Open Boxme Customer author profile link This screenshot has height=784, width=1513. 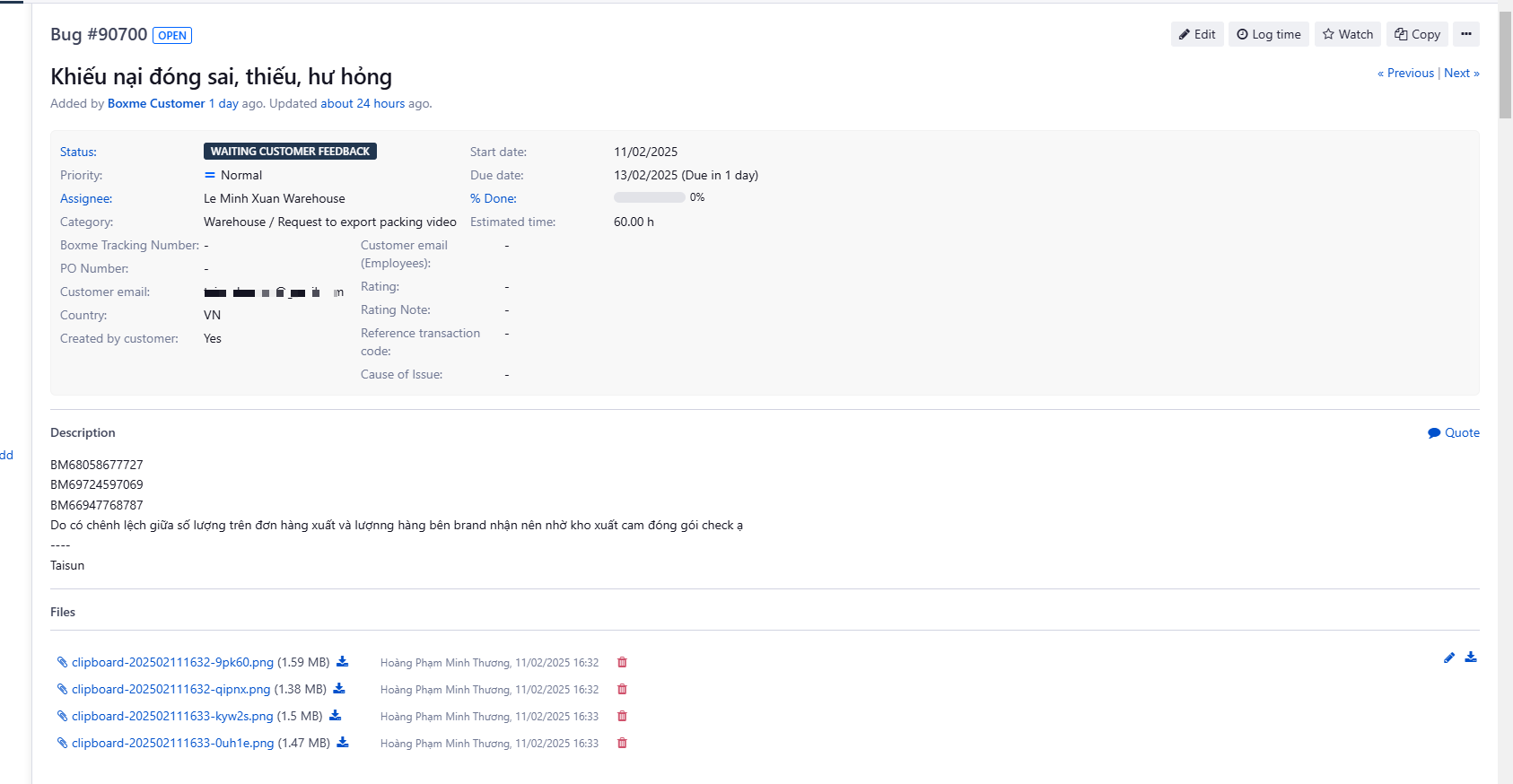156,104
